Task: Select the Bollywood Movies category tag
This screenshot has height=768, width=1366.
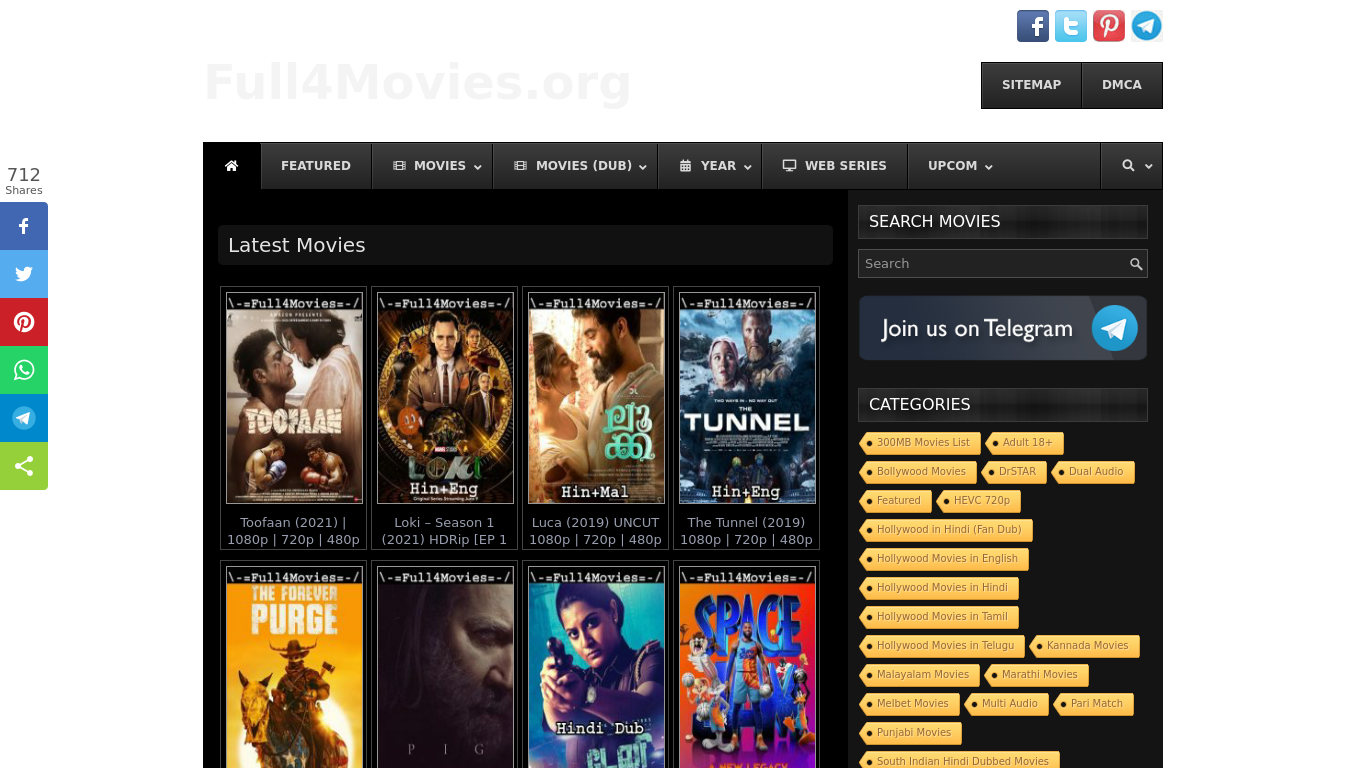Action: pyautogui.click(x=917, y=472)
